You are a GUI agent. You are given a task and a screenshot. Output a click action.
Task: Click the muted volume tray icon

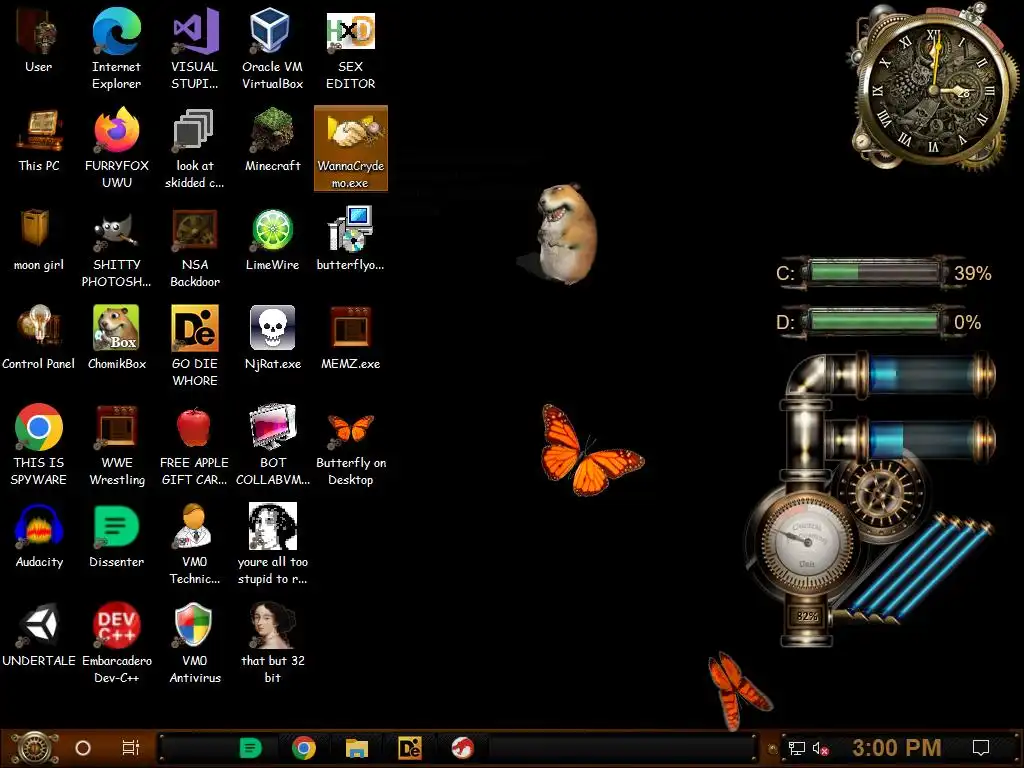820,748
